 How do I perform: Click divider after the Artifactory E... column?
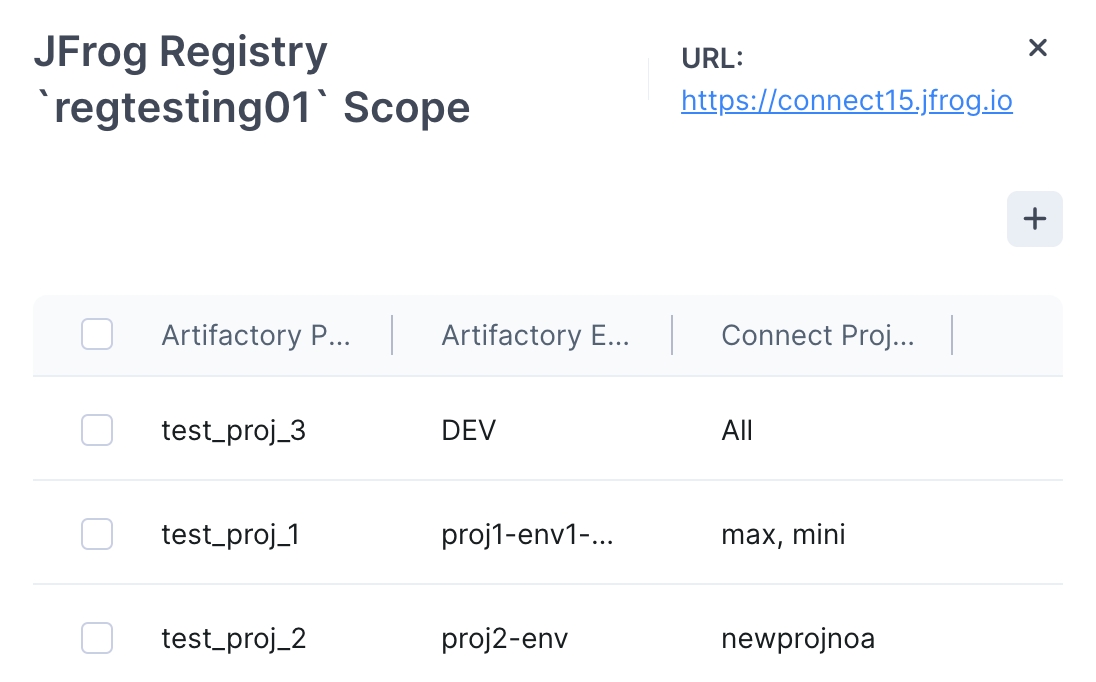[672, 335]
